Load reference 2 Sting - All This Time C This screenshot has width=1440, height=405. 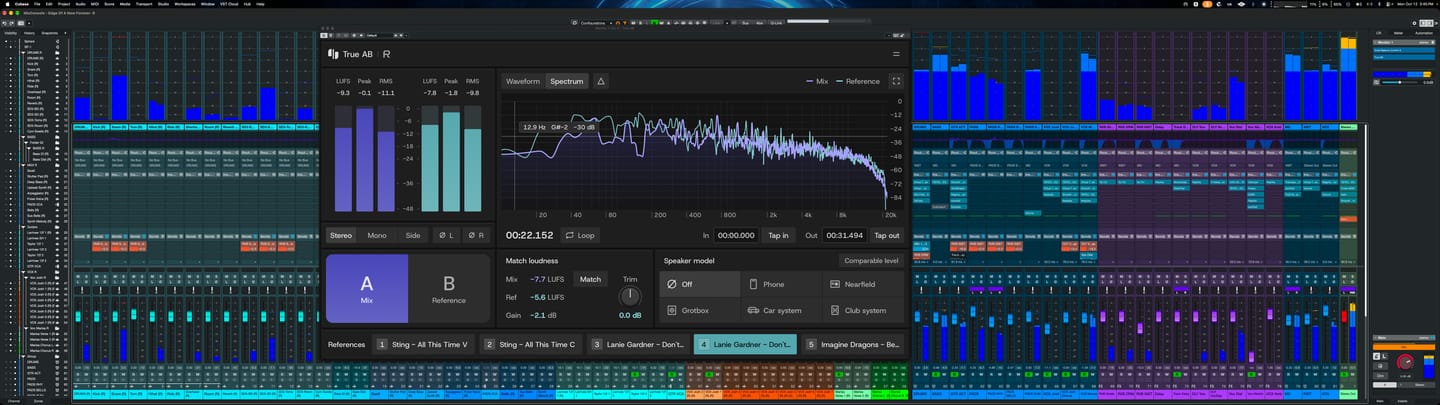click(530, 344)
